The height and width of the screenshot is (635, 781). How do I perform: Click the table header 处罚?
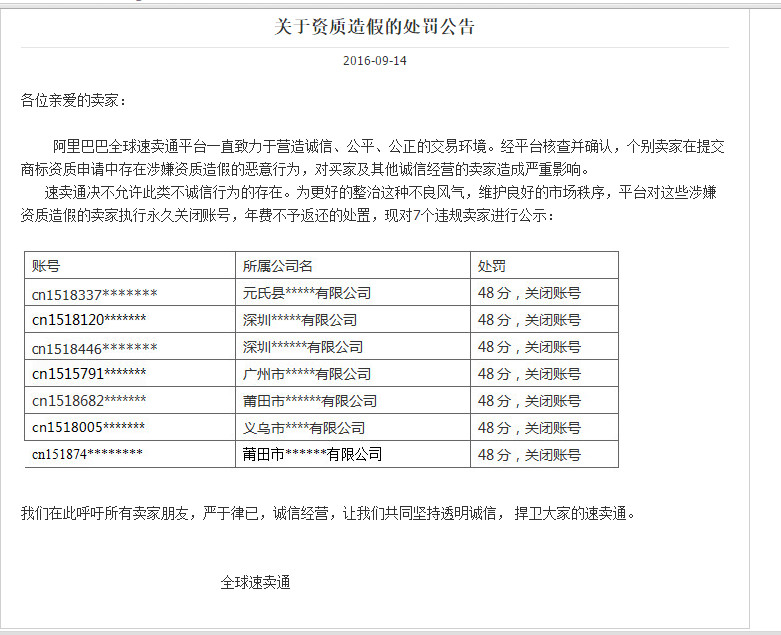(544, 265)
